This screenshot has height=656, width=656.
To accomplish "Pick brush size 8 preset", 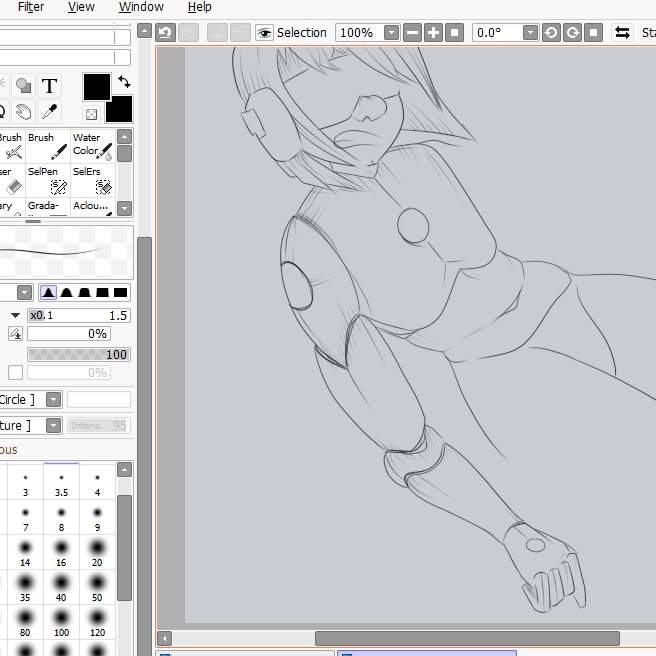I will 62,518.
